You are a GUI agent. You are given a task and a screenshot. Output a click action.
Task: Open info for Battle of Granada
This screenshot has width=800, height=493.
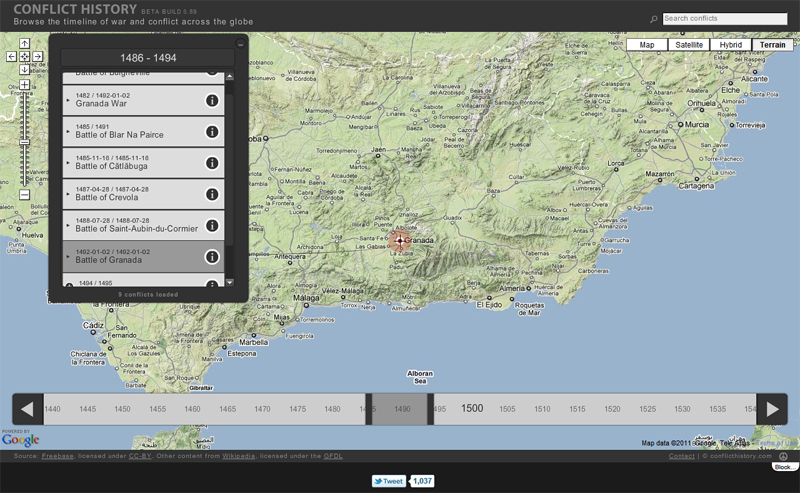(x=212, y=257)
